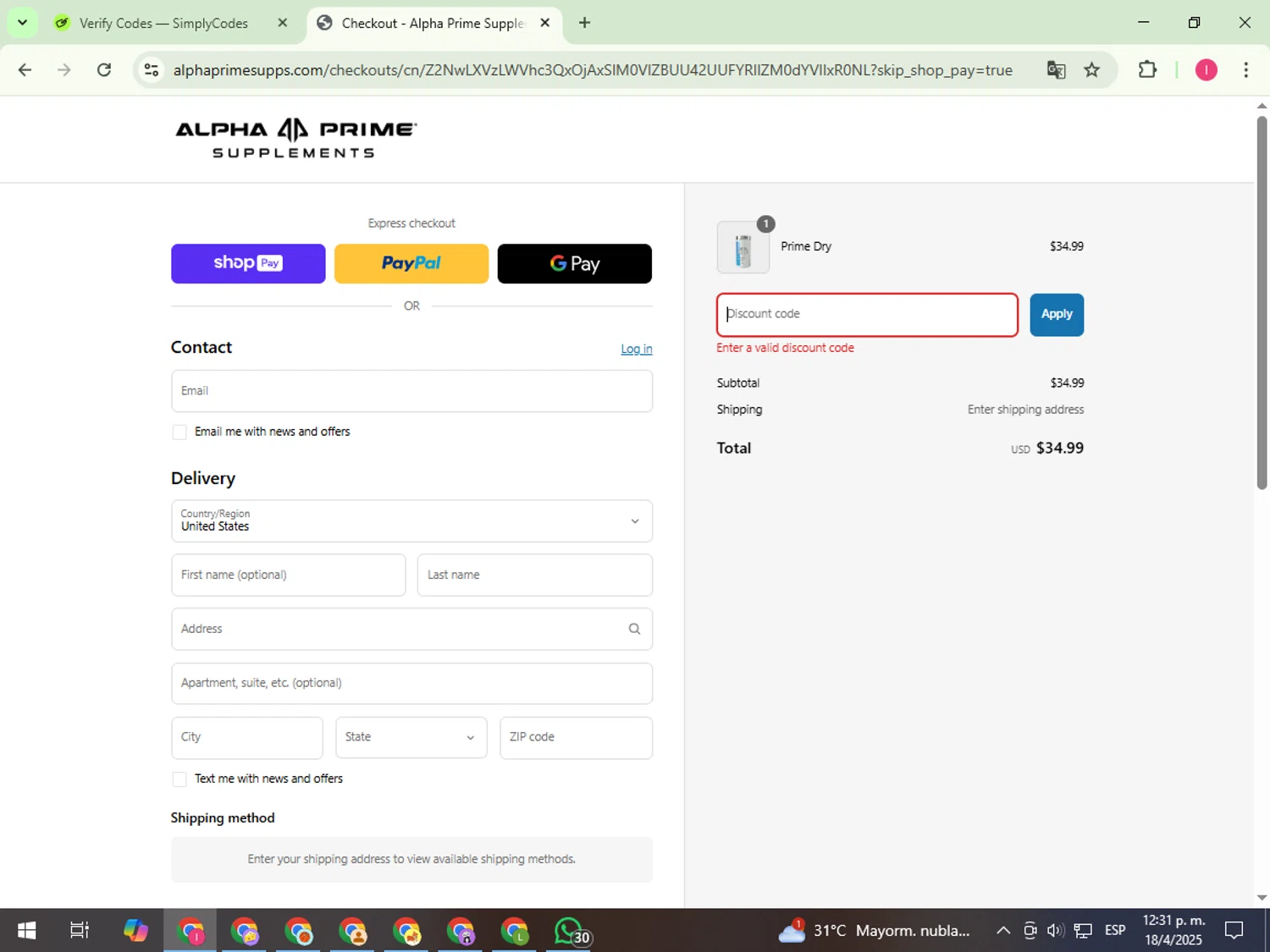Click the address search magnifier icon
Viewport: 1270px width, 952px height.
click(634, 629)
